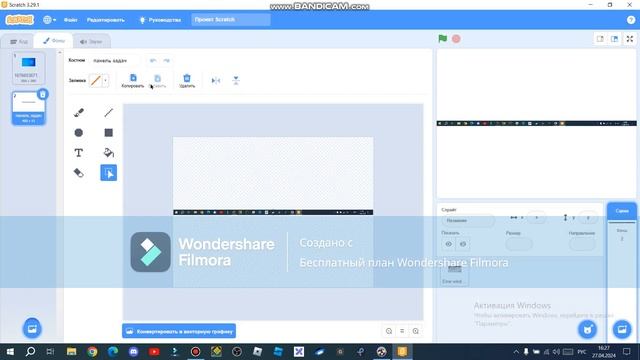The height and width of the screenshot is (360, 640).
Task: Edit the costume name field
Action: [116, 60]
